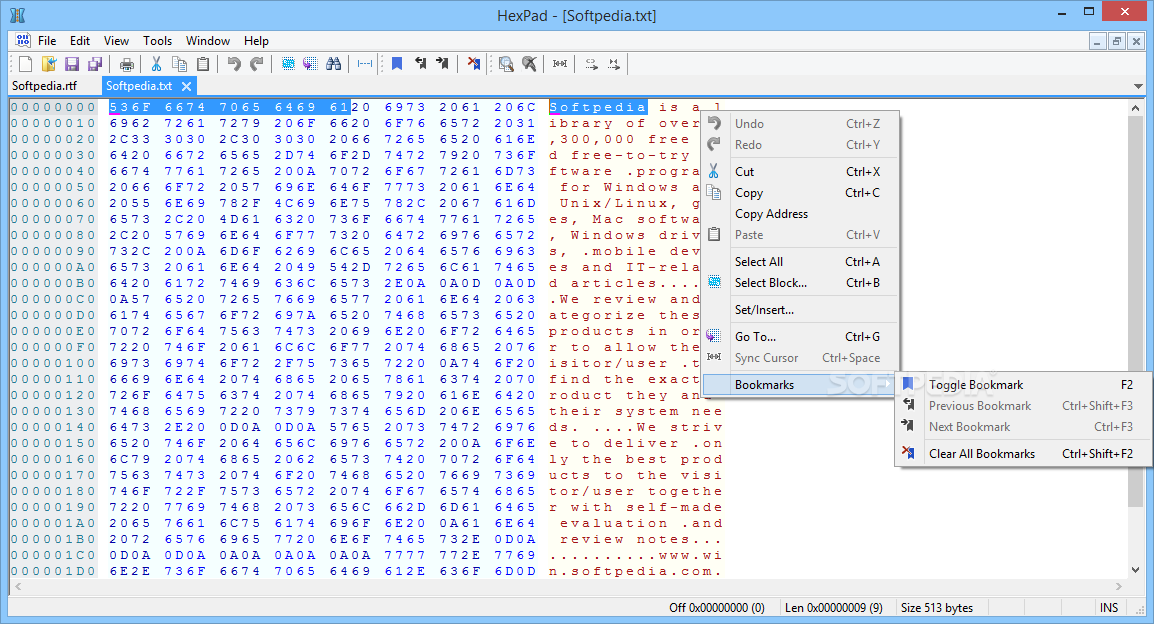The image size is (1154, 624).
Task: Click the Save All toolbar icon
Action: (x=94, y=64)
